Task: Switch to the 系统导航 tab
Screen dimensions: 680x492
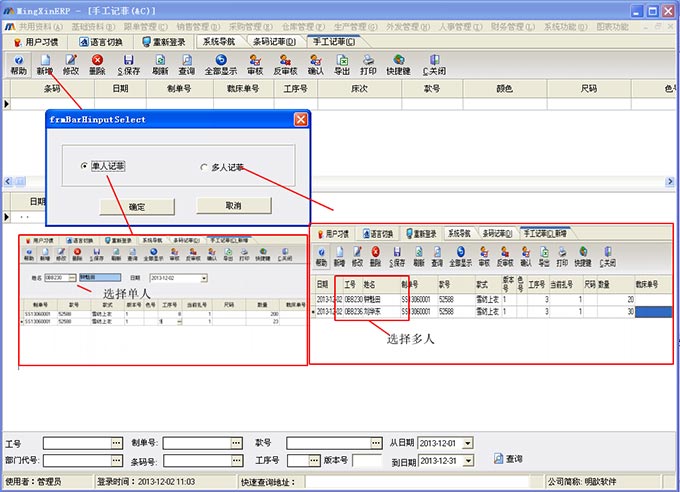Action: (219, 42)
